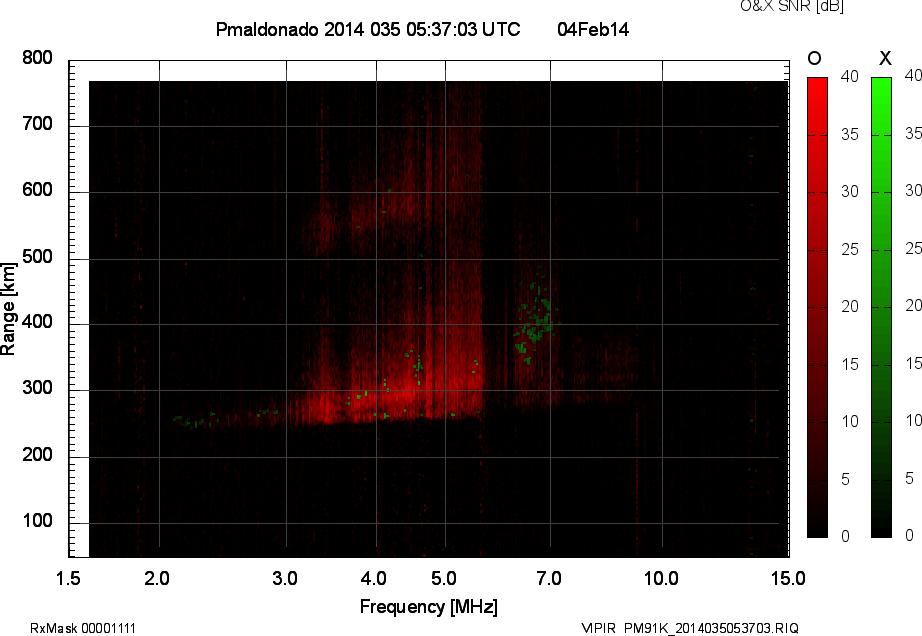Image resolution: width=922 pixels, height=636 pixels.
Task: Click the plot title 'Pmaldonado 2014 035 05:37:03 UTC'
Action: 368,29
